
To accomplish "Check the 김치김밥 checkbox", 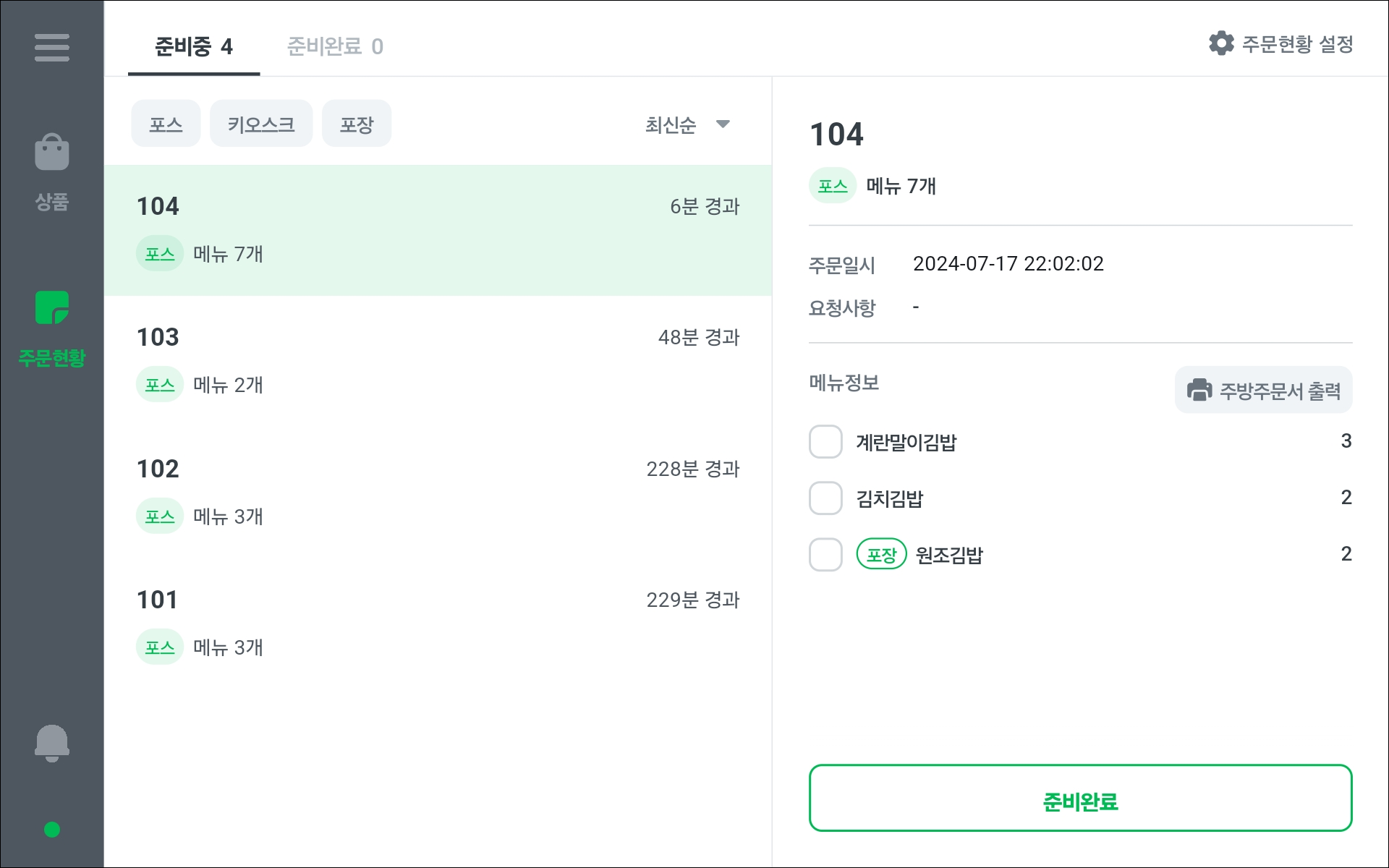I will click(x=825, y=498).
